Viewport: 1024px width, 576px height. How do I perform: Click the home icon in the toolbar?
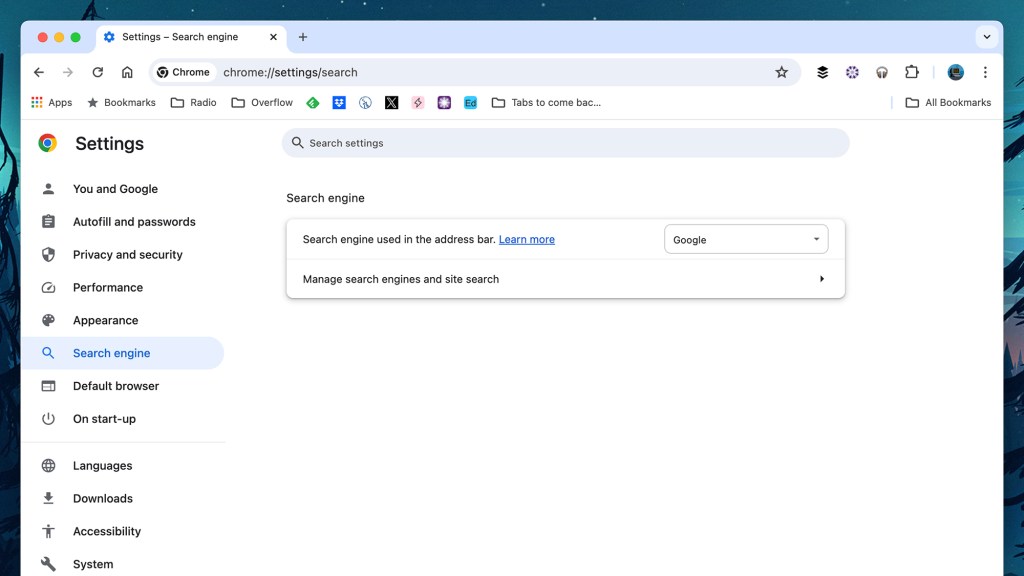(127, 72)
